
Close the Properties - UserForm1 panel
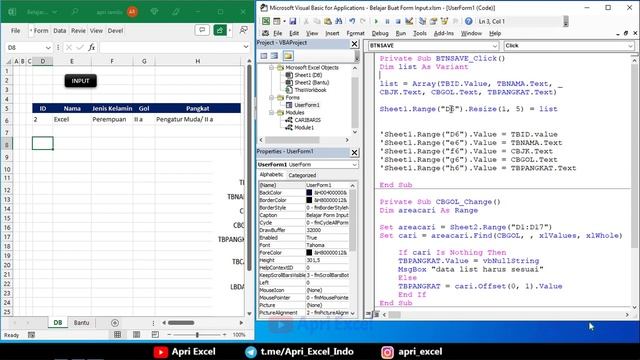click(354, 153)
